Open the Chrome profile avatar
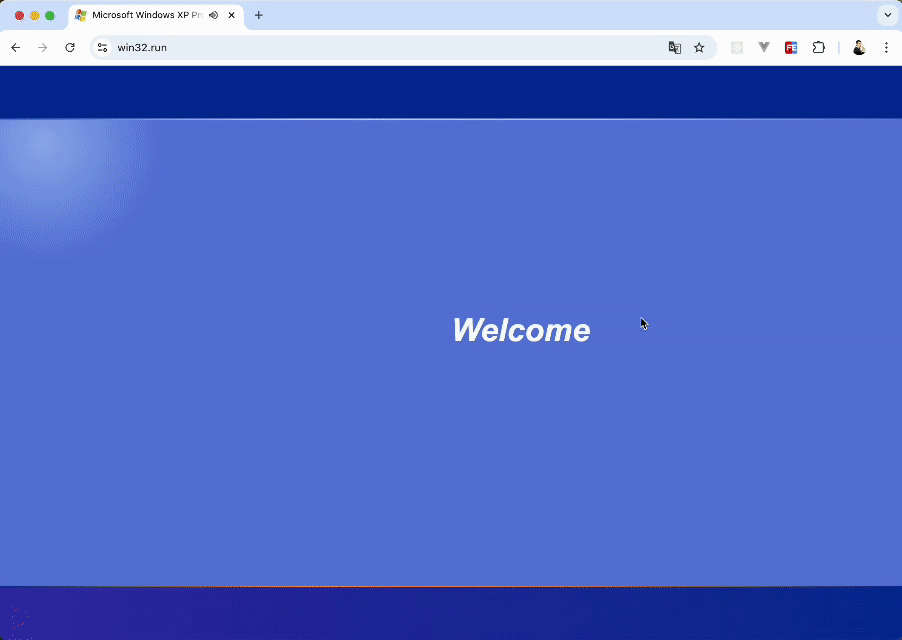Viewport: 902px width, 640px height. click(859, 47)
